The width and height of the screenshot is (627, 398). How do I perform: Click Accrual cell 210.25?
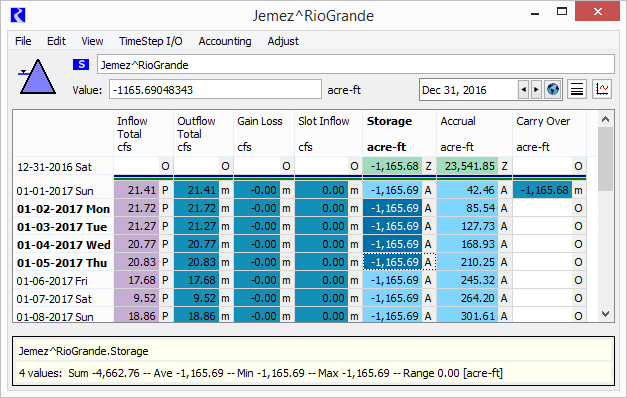[467, 262]
